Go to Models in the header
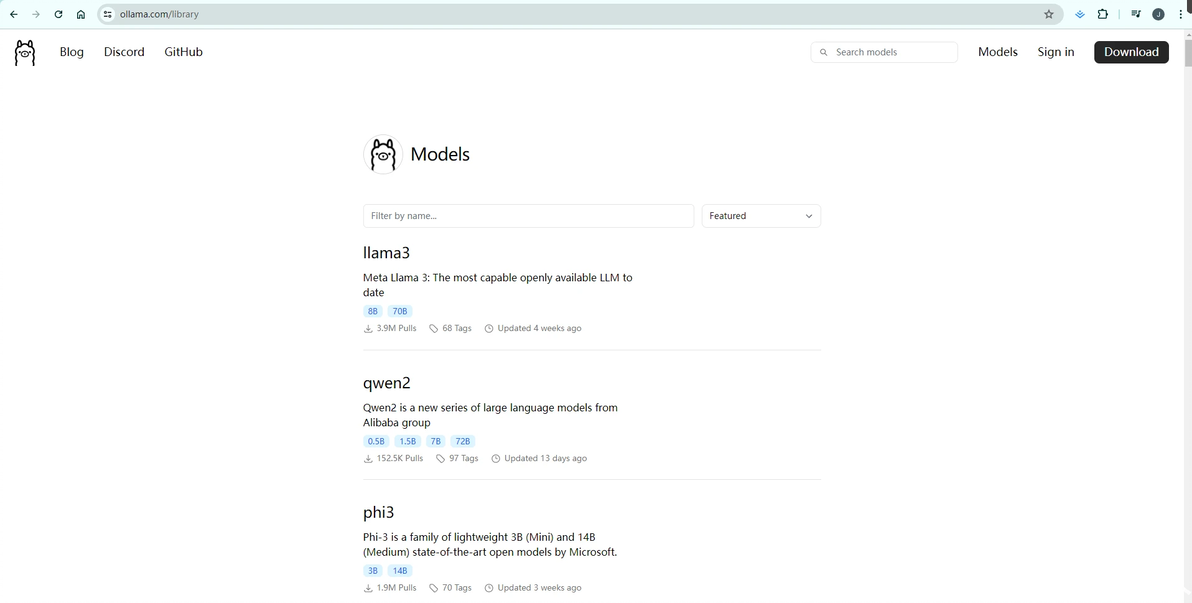The height and width of the screenshot is (603, 1192). 997,52
